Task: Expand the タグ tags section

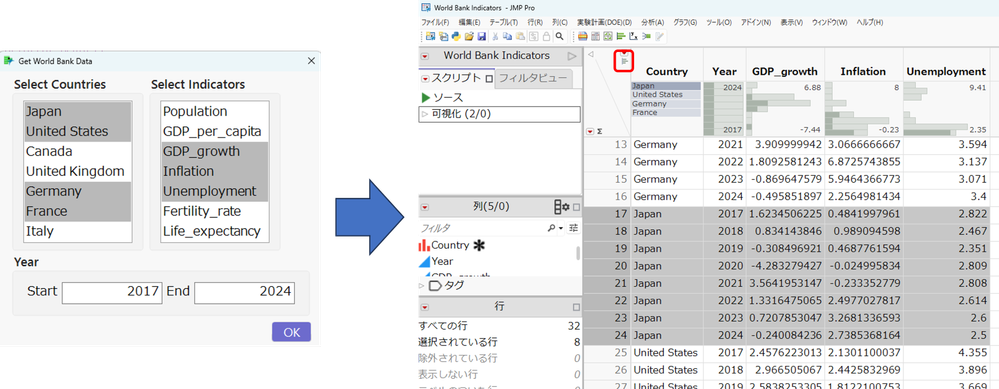Action: [x=422, y=286]
